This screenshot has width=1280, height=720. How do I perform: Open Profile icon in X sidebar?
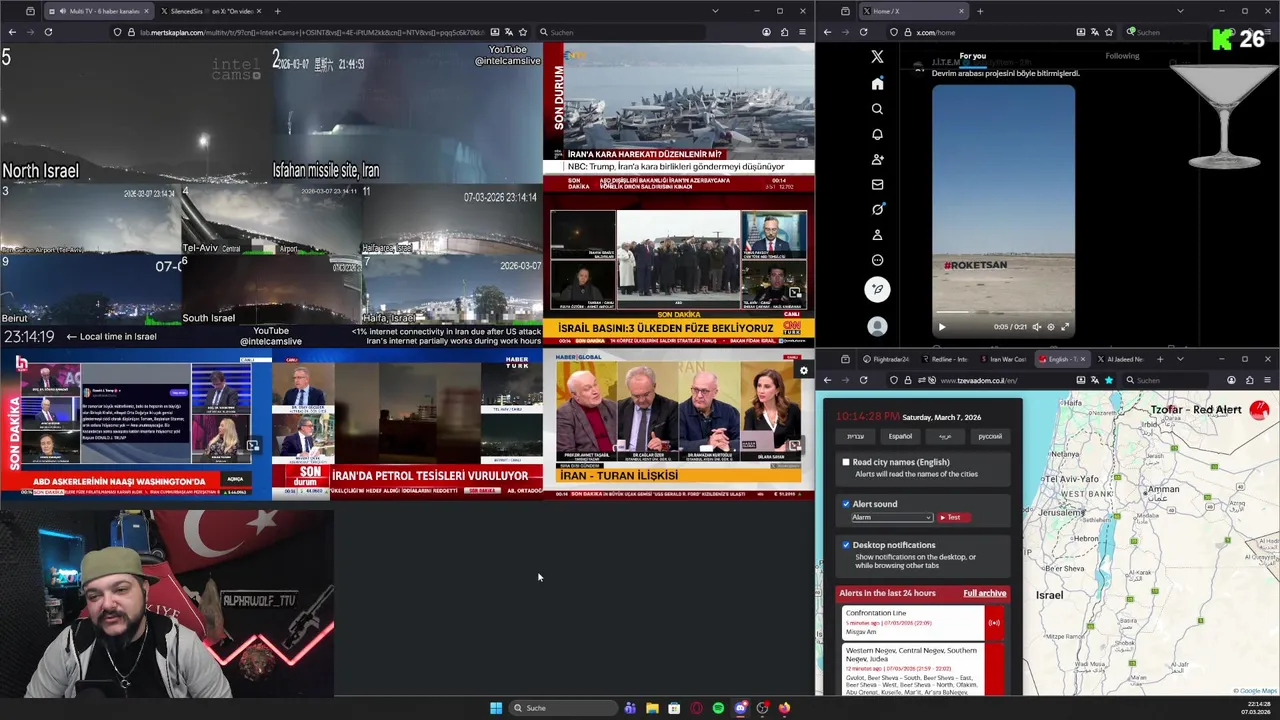[877, 235]
